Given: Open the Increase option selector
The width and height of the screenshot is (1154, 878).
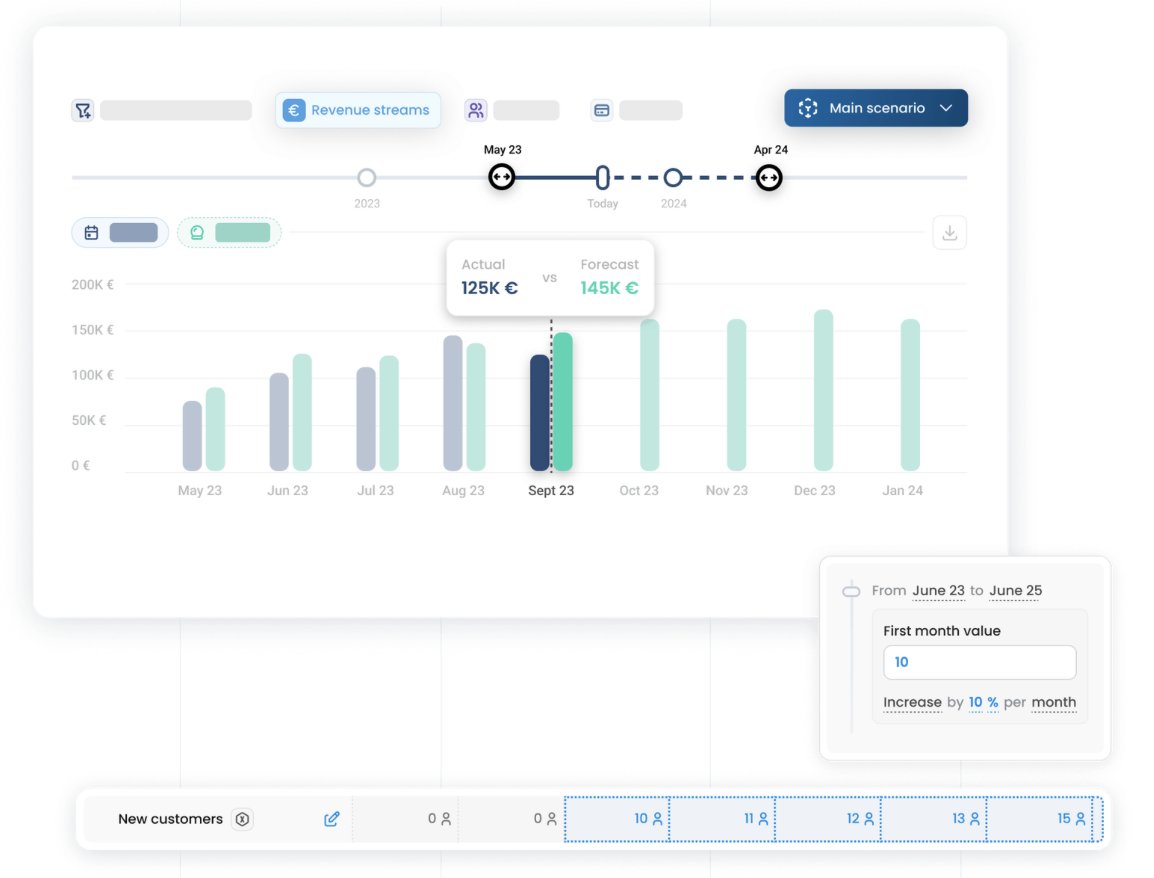Looking at the screenshot, I should pyautogui.click(x=913, y=702).
